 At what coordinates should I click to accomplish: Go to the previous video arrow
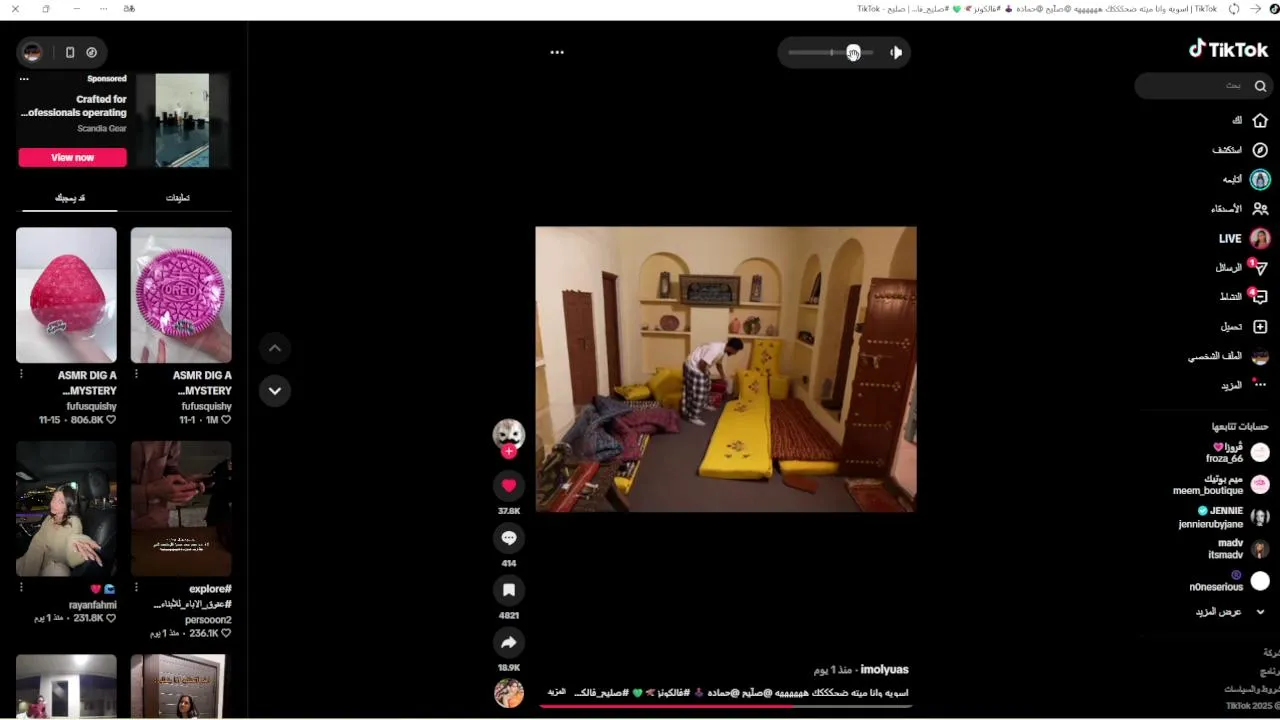[275, 348]
